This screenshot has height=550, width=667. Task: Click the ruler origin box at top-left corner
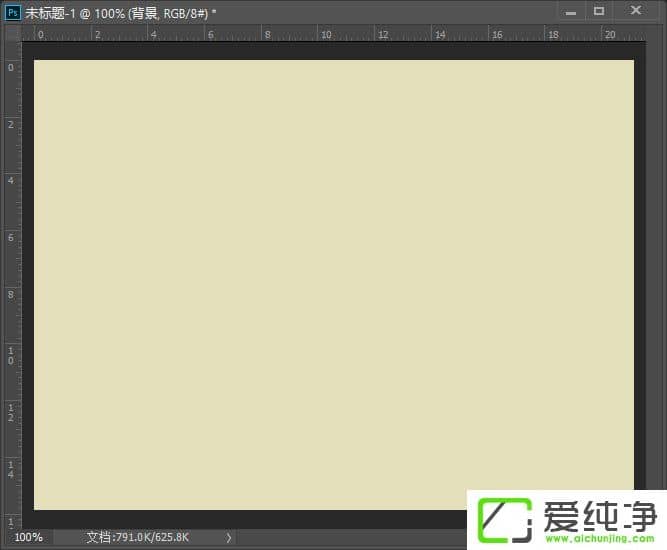click(12, 33)
